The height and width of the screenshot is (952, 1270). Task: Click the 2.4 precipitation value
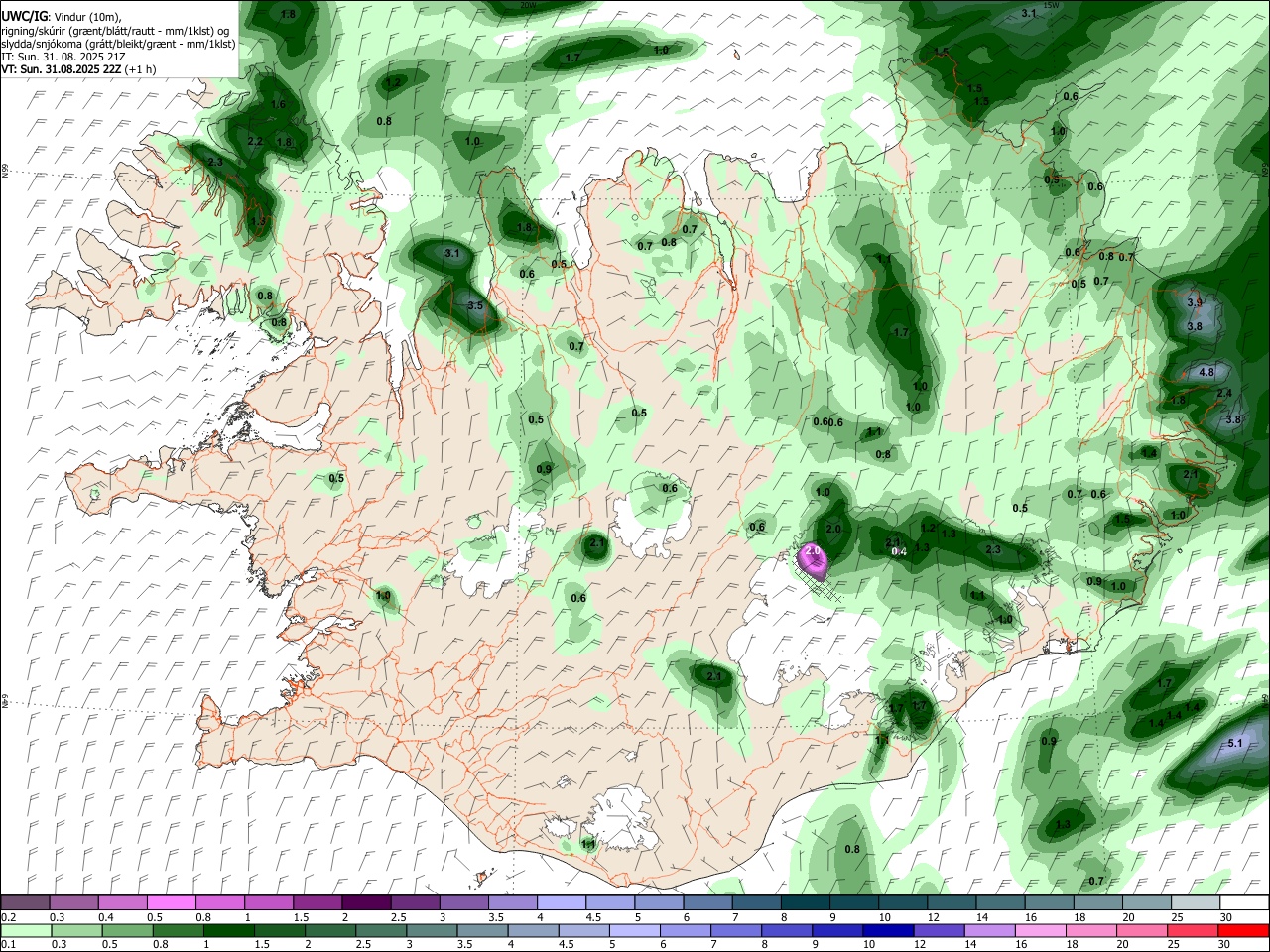(x=1224, y=394)
